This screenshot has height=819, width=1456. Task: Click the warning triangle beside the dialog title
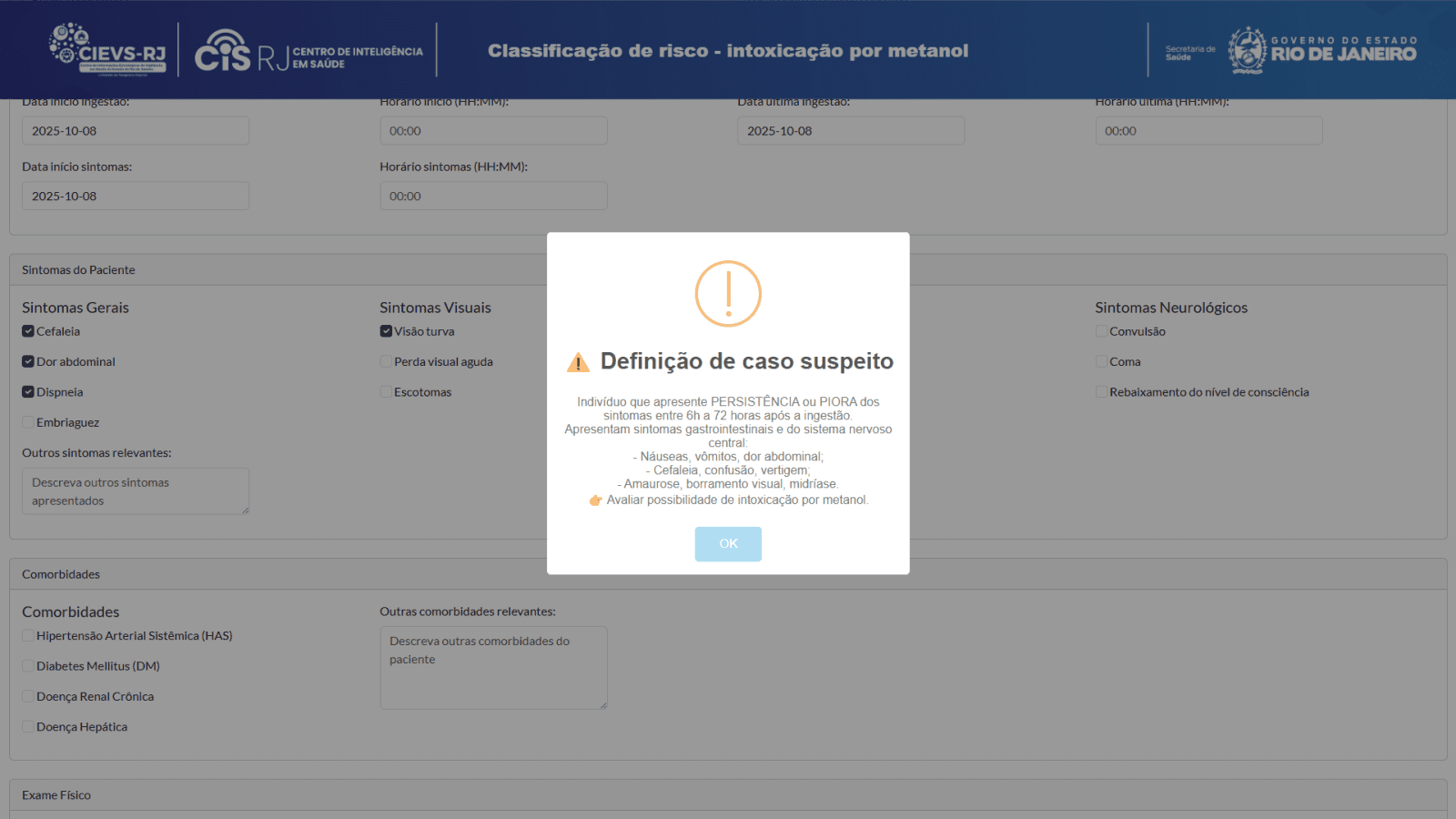[x=578, y=363]
